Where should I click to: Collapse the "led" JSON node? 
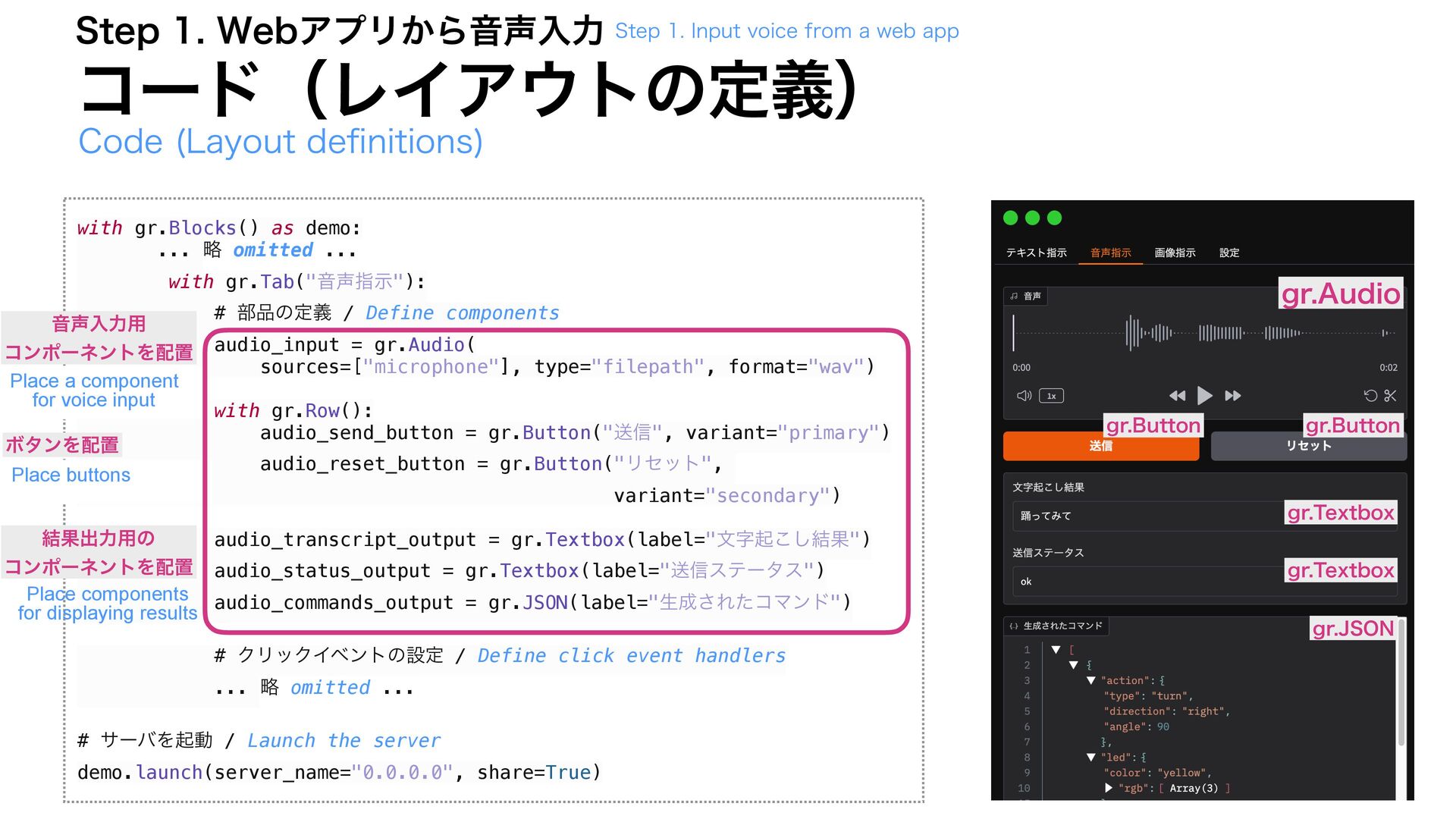coord(1090,757)
